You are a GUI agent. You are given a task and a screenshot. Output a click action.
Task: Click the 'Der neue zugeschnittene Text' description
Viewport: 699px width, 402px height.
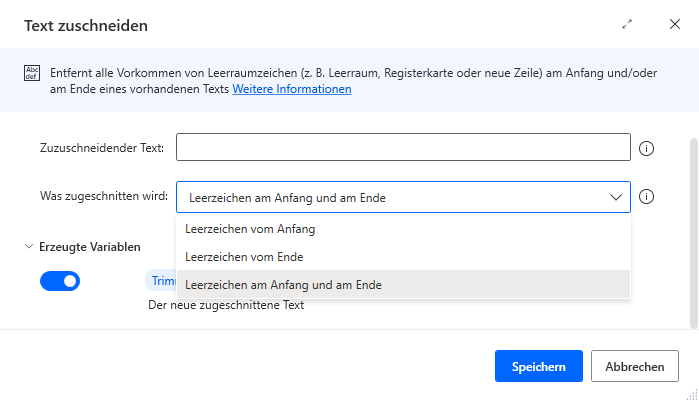(x=226, y=305)
